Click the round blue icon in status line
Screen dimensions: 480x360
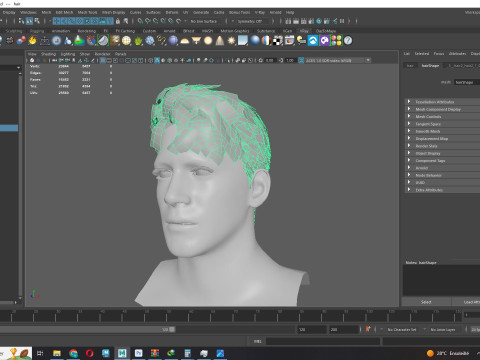click(319, 21)
